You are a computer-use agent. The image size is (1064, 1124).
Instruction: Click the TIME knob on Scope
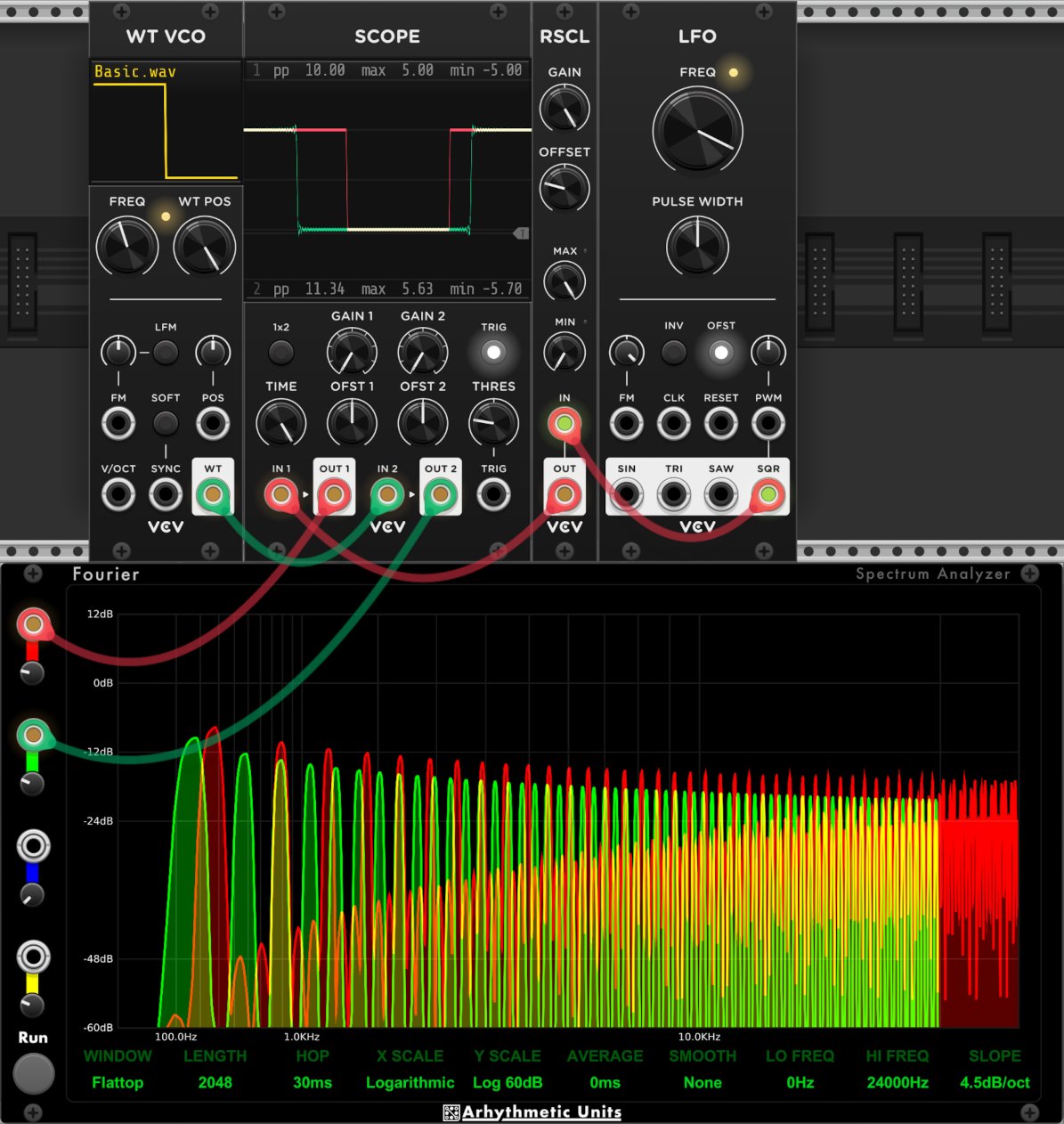click(x=281, y=423)
